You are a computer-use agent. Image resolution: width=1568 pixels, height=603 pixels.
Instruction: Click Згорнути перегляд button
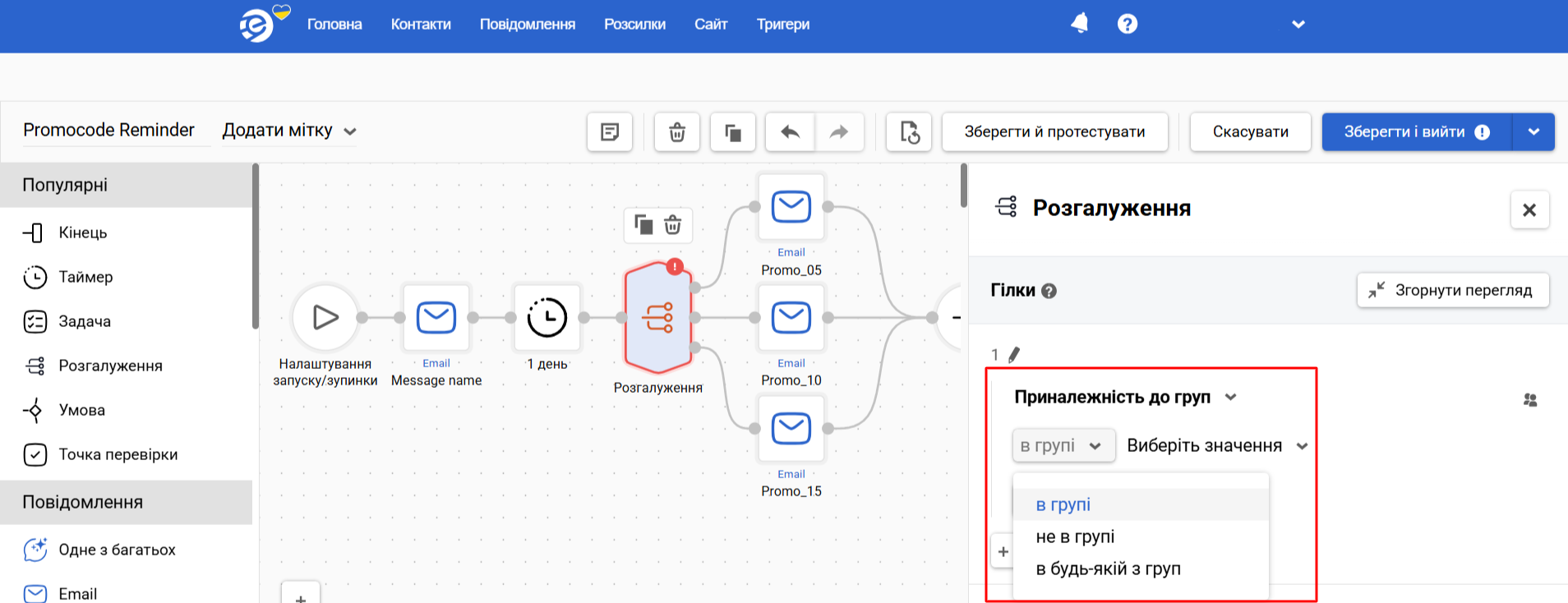1453,290
